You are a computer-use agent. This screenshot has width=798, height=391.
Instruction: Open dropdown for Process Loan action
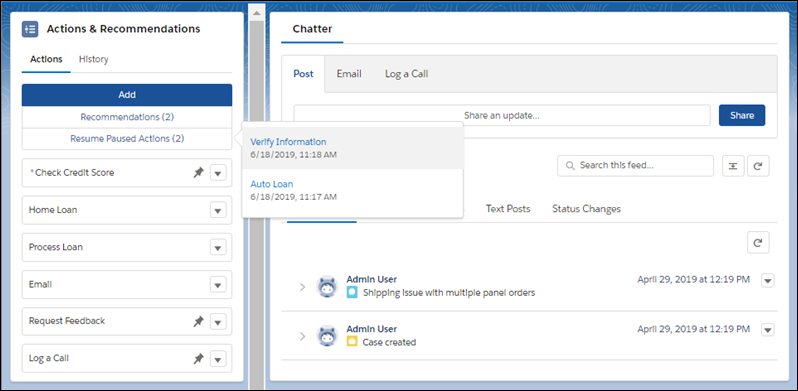(x=218, y=247)
